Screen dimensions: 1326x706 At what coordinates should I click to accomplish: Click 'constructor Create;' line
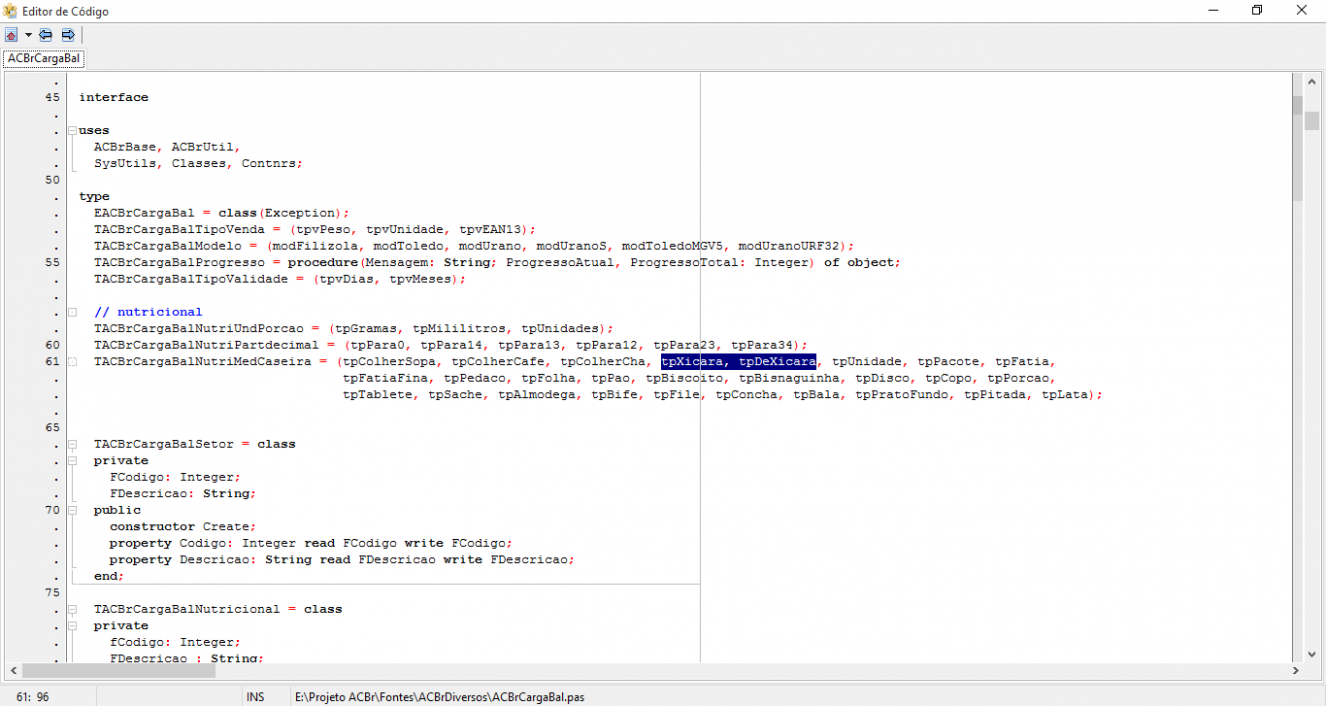(183, 526)
